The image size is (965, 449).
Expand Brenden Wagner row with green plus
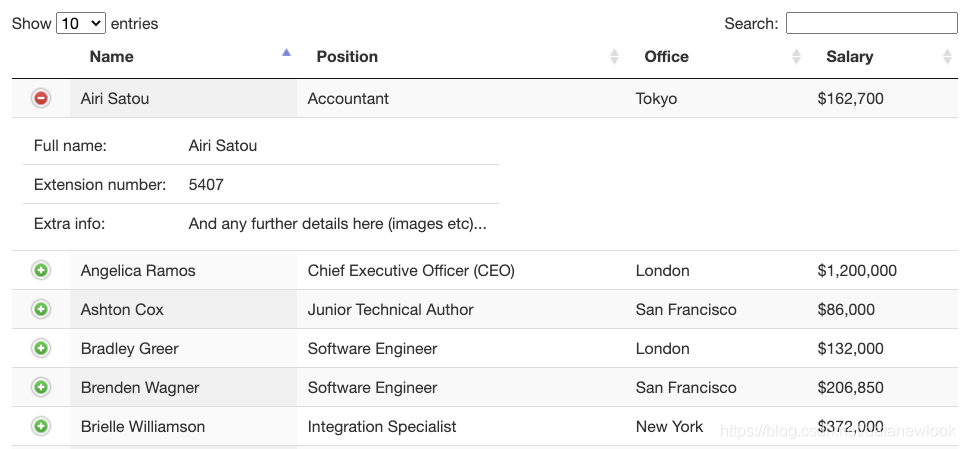coord(41,387)
